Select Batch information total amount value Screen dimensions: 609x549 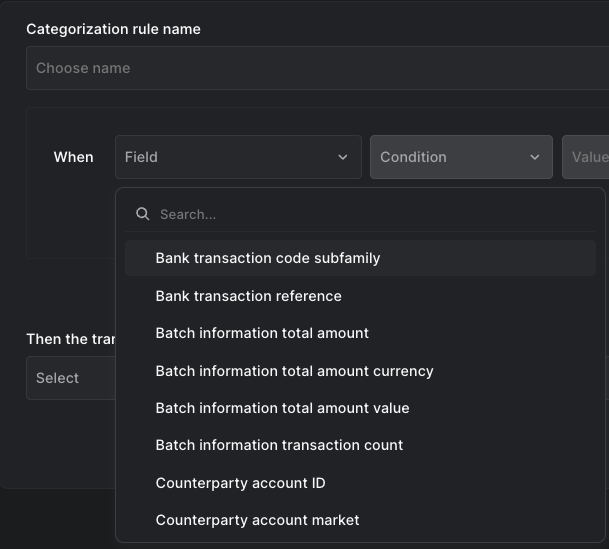(x=282, y=408)
